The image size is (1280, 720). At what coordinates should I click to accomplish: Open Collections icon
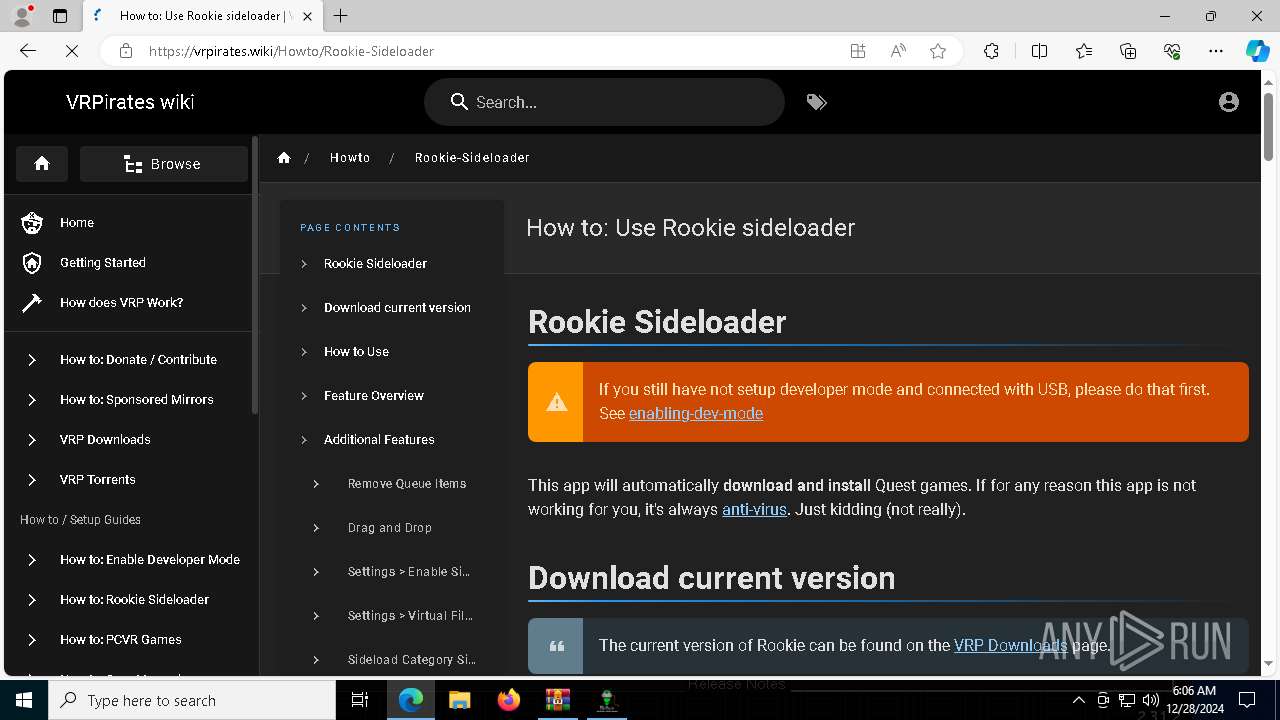1128,51
